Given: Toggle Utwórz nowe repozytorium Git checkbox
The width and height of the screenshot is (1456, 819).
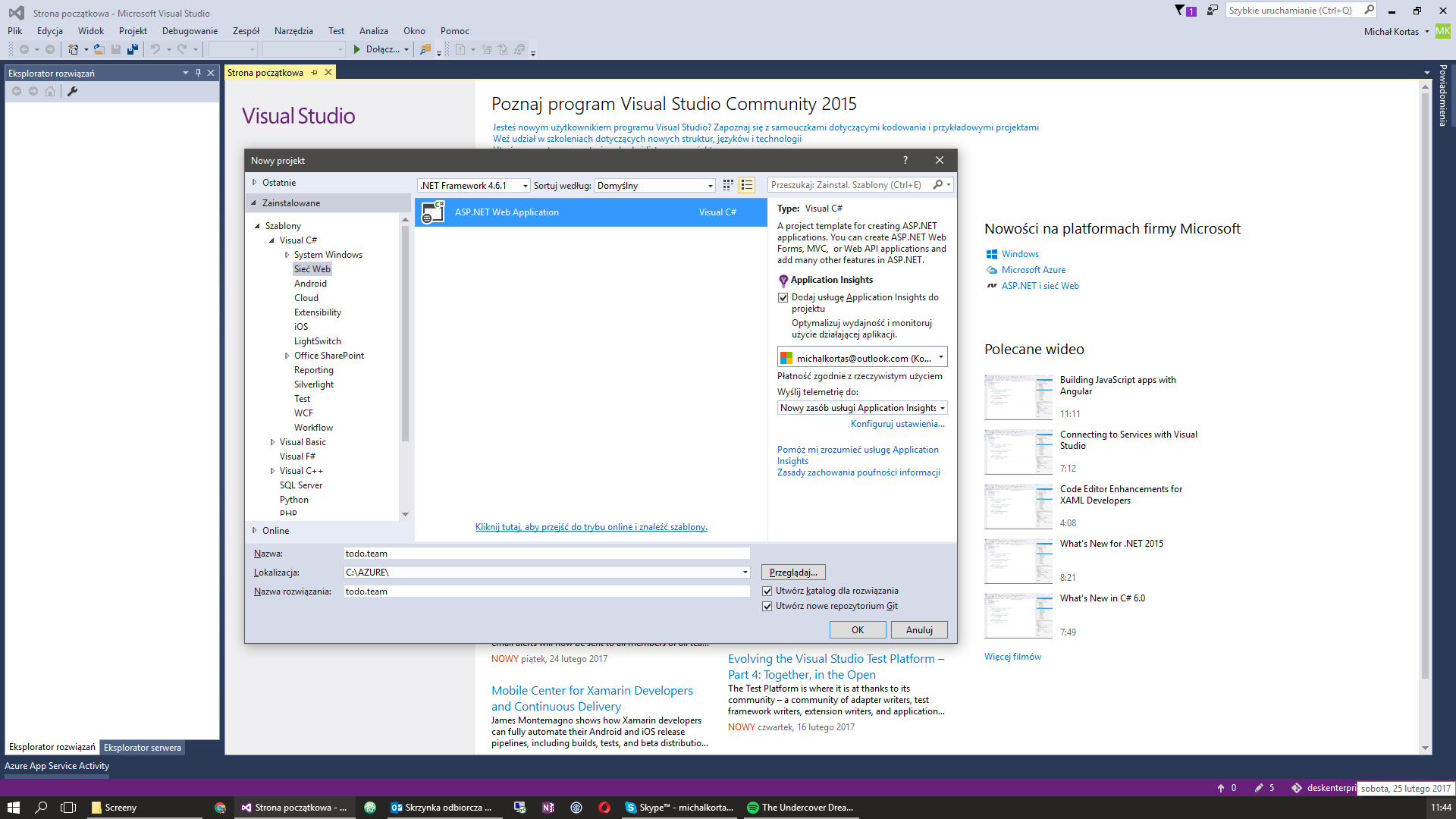Looking at the screenshot, I should pos(767,606).
